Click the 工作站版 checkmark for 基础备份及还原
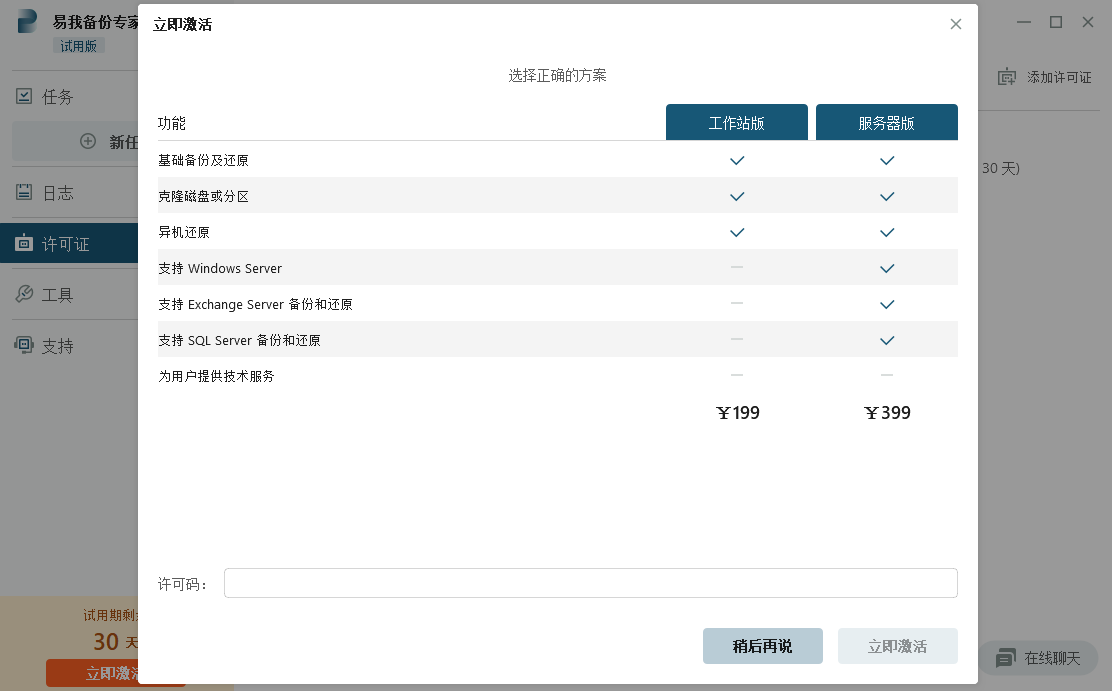The width and height of the screenshot is (1112, 691). [737, 160]
